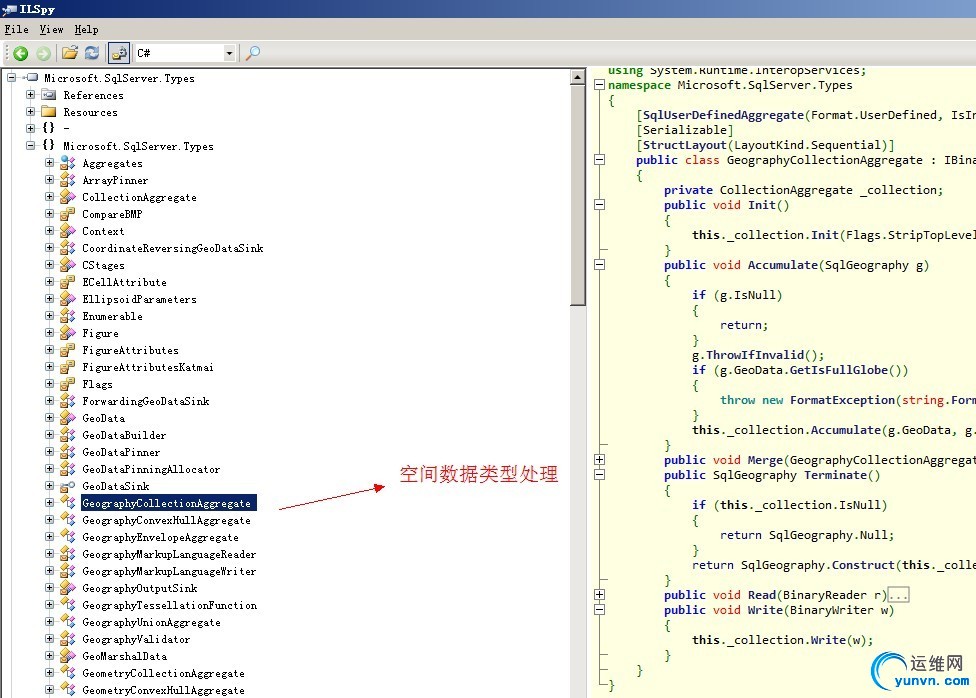The image size is (976, 698).
Task: Collapse the Microsoft.SqlServer.Types assembly root node
Action: click(11, 78)
